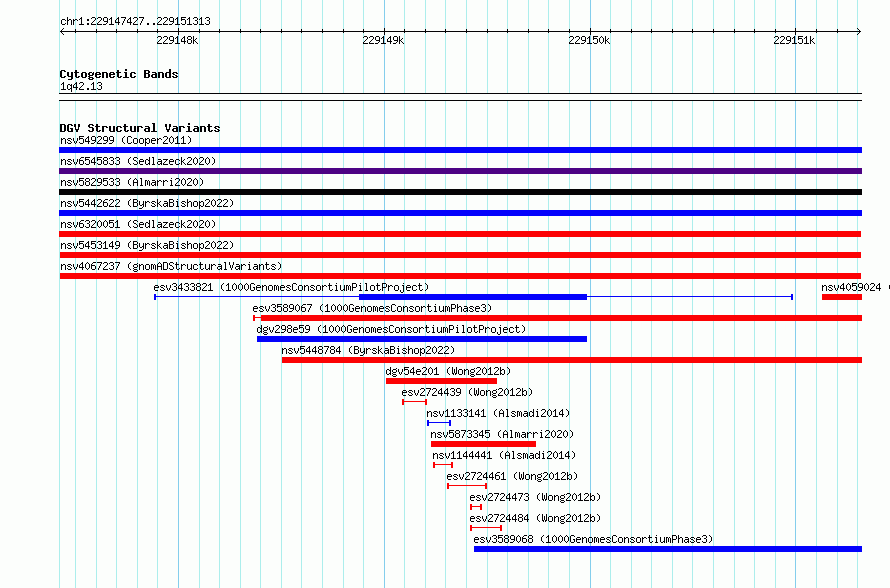
Task: Click the 229150k ruler tick label
Action: 589,40
